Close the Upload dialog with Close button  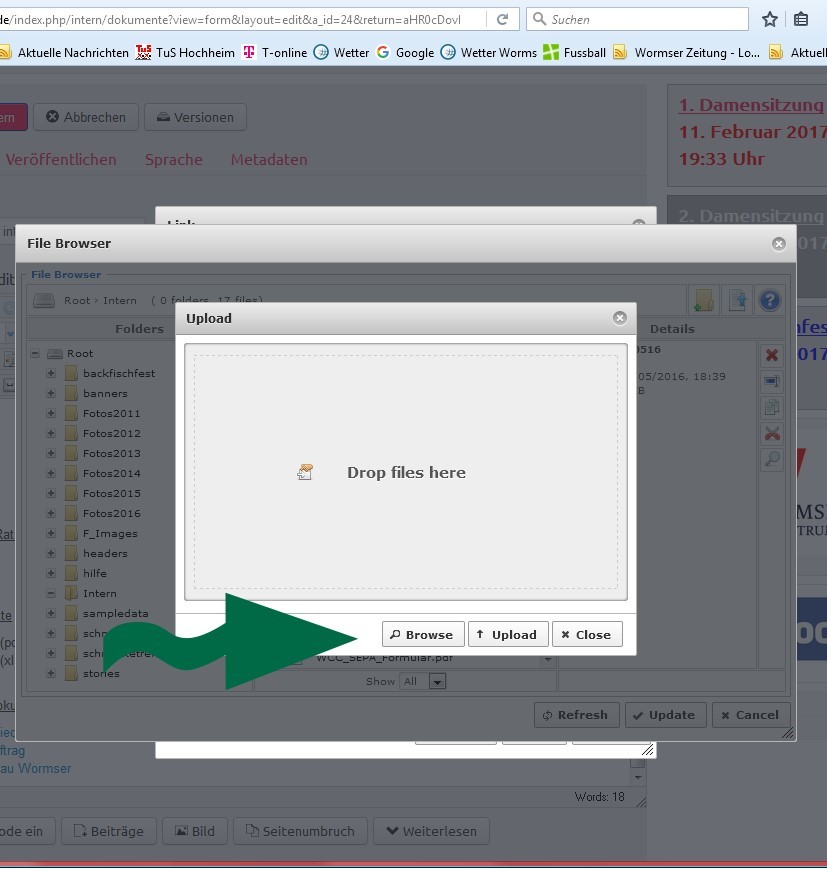587,634
